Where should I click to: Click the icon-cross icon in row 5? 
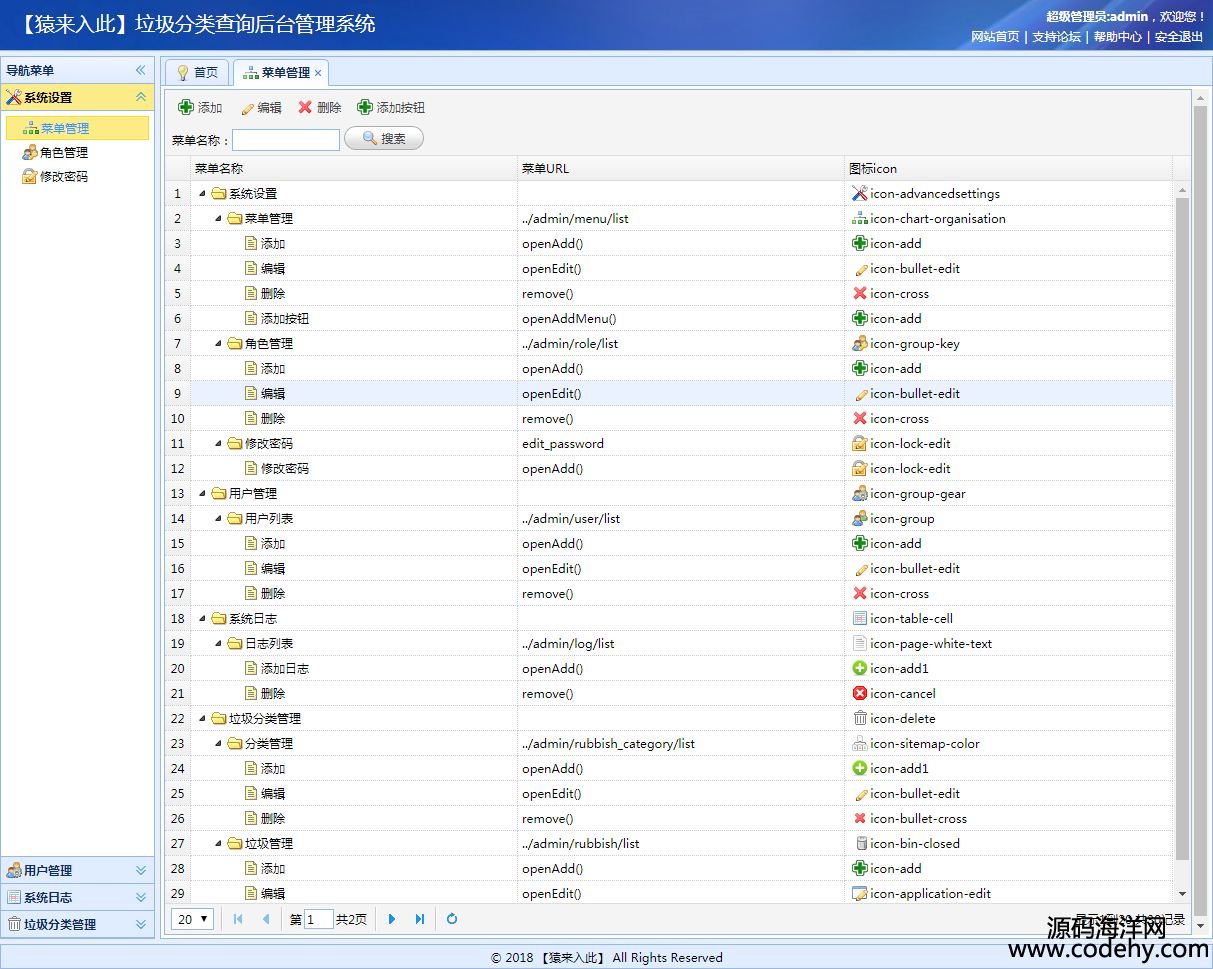pyautogui.click(x=859, y=293)
